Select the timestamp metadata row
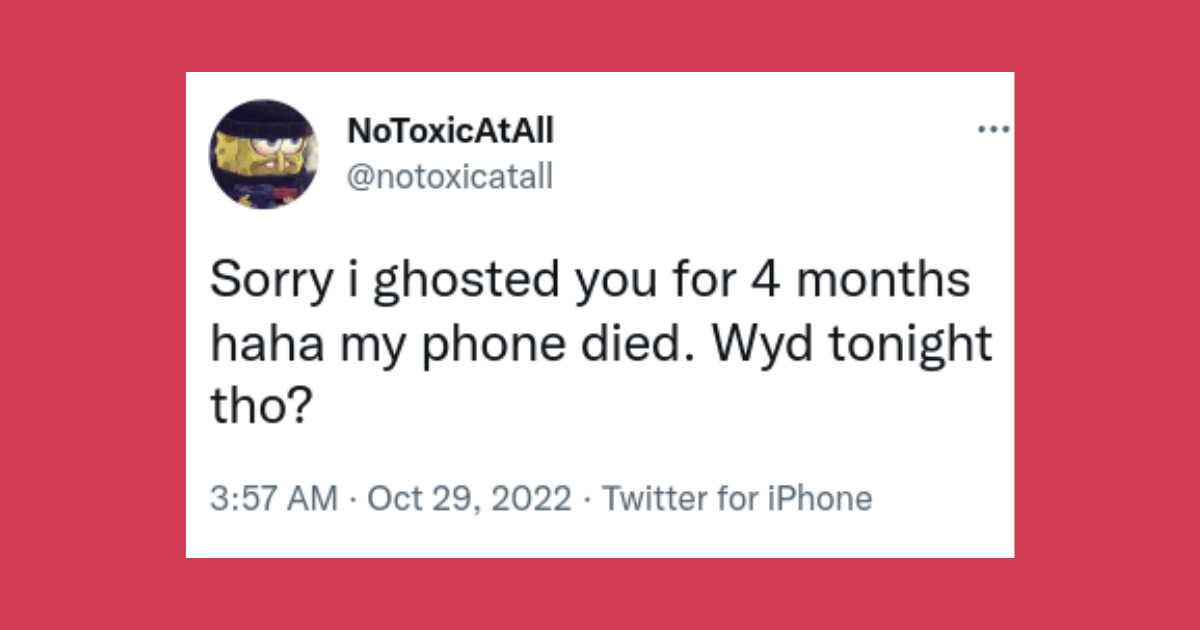1200x630 pixels. pyautogui.click(x=543, y=496)
